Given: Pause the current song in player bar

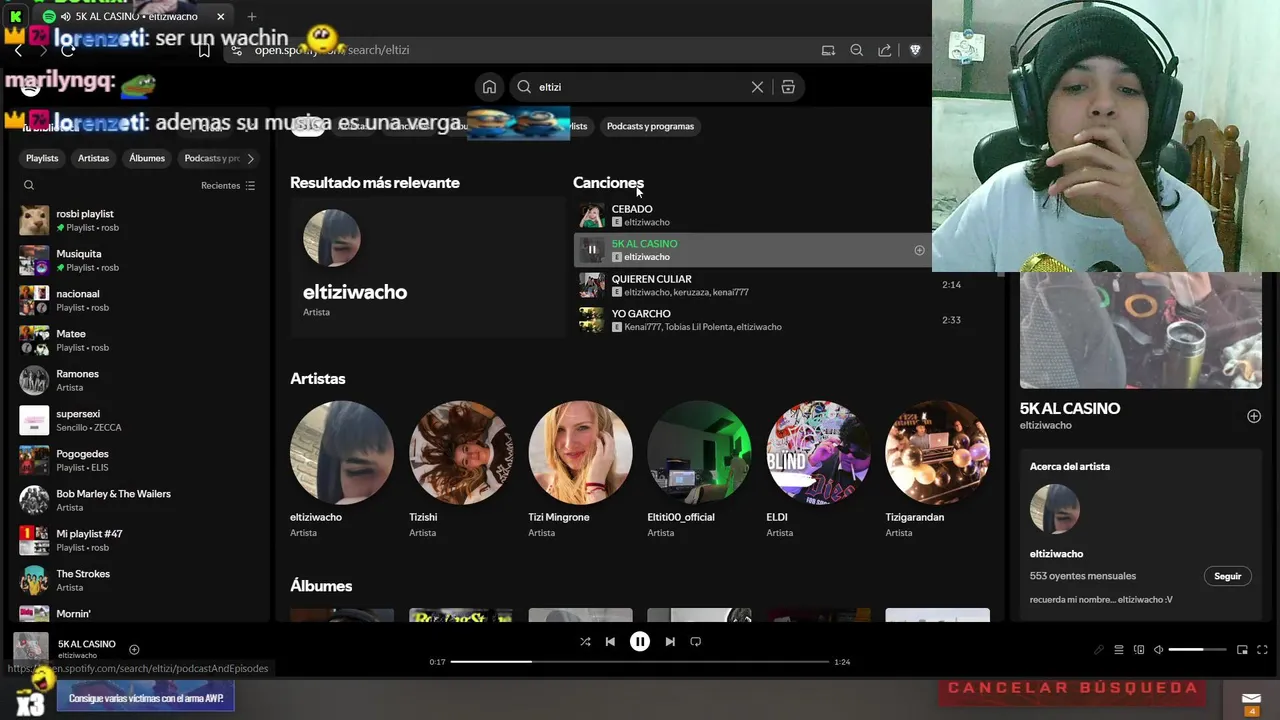Looking at the screenshot, I should tap(640, 642).
